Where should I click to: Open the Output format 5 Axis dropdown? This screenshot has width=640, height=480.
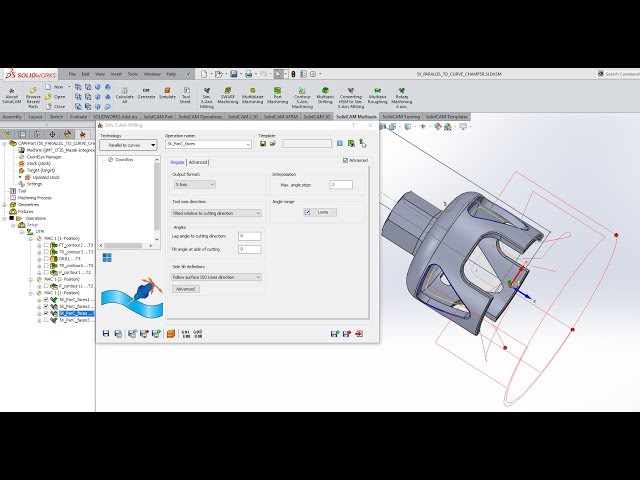(x=195, y=184)
